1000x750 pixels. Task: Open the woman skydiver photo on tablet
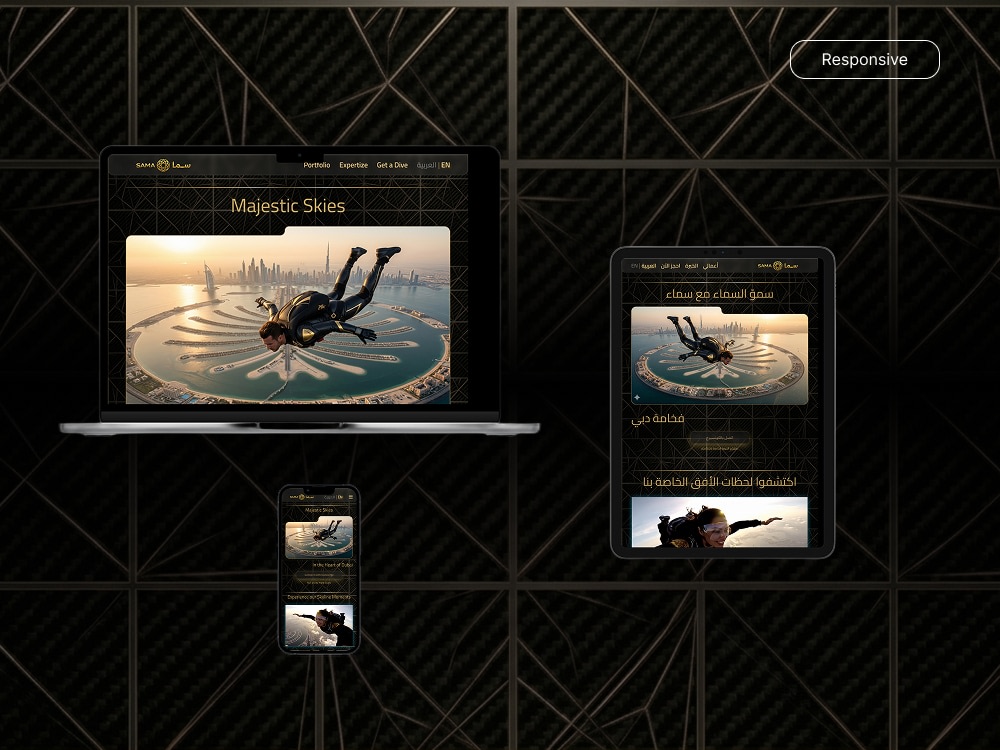[719, 522]
